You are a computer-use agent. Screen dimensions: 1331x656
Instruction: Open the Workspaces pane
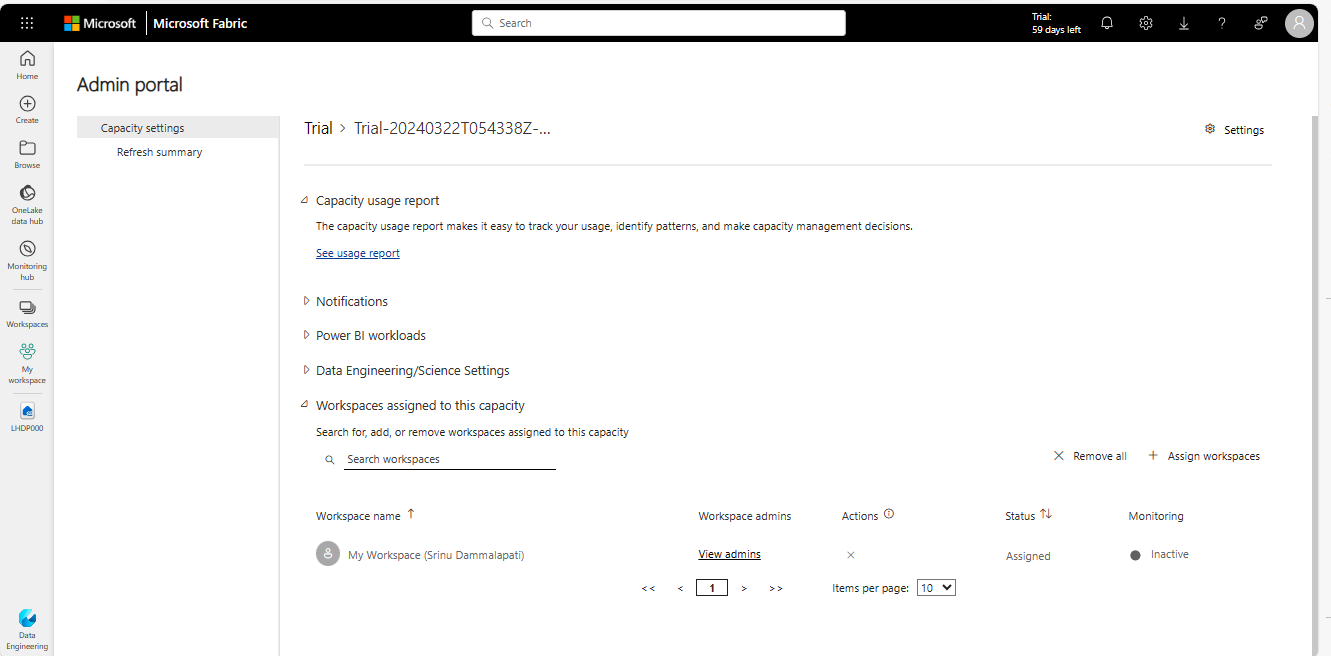click(x=27, y=313)
